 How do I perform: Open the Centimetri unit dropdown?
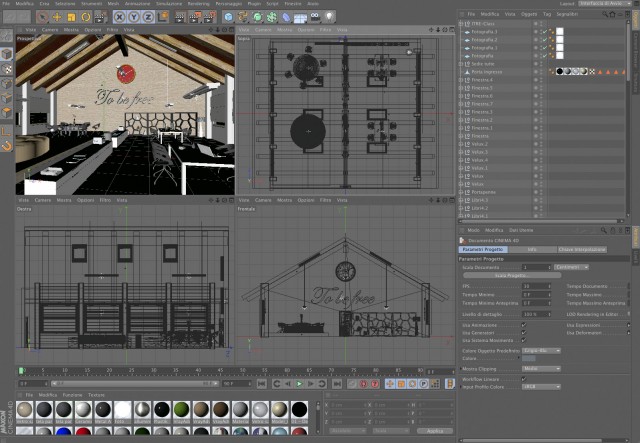[571, 267]
